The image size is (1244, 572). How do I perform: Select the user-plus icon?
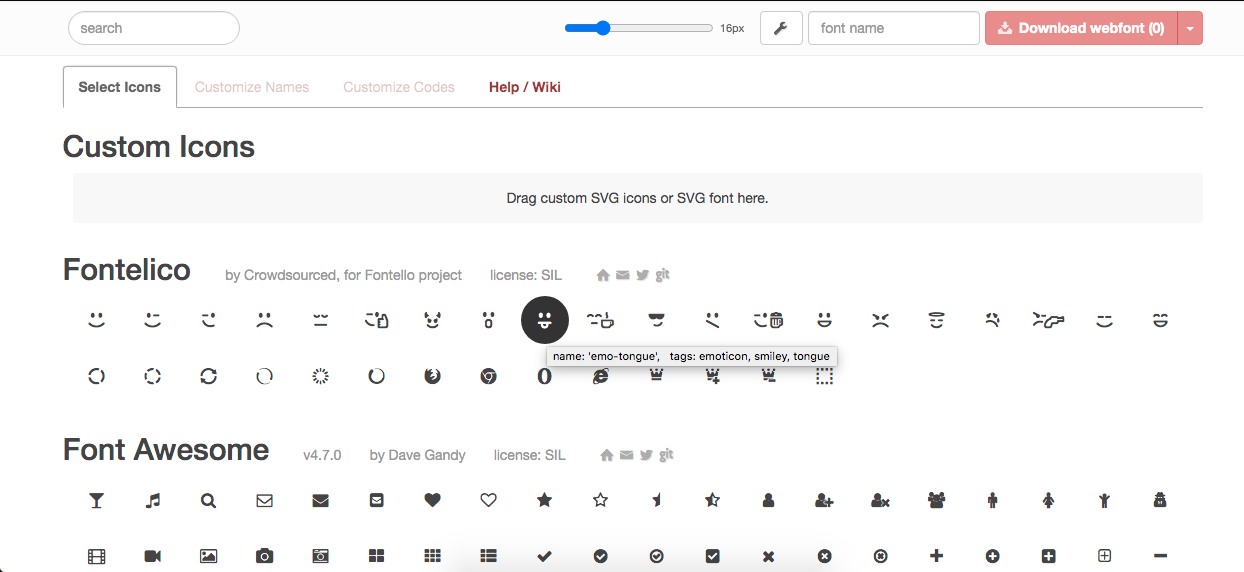[825, 500]
